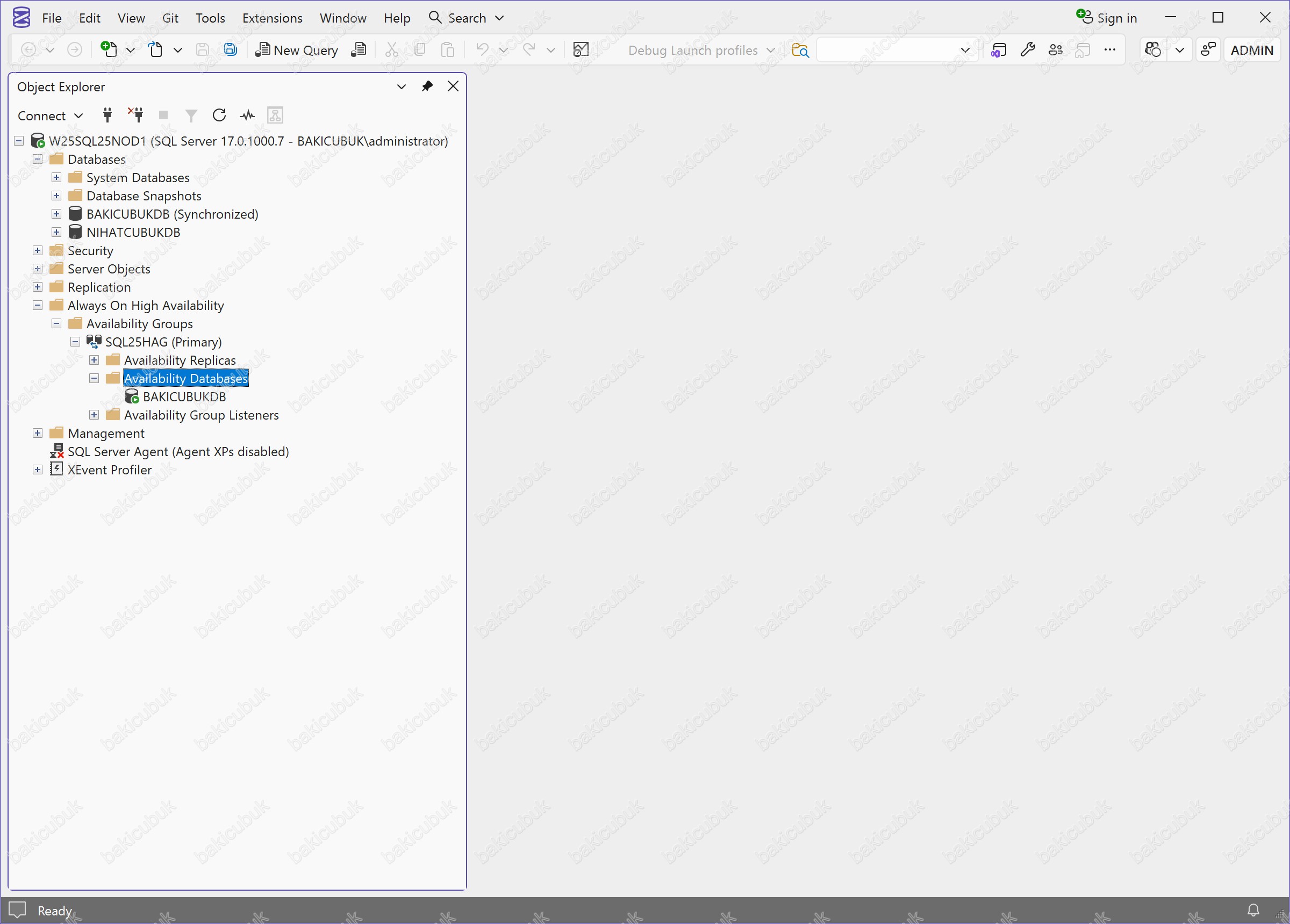Viewport: 1290px width, 924px height.
Task: Select the BAKICUBUKDB availability database item
Action: point(184,397)
